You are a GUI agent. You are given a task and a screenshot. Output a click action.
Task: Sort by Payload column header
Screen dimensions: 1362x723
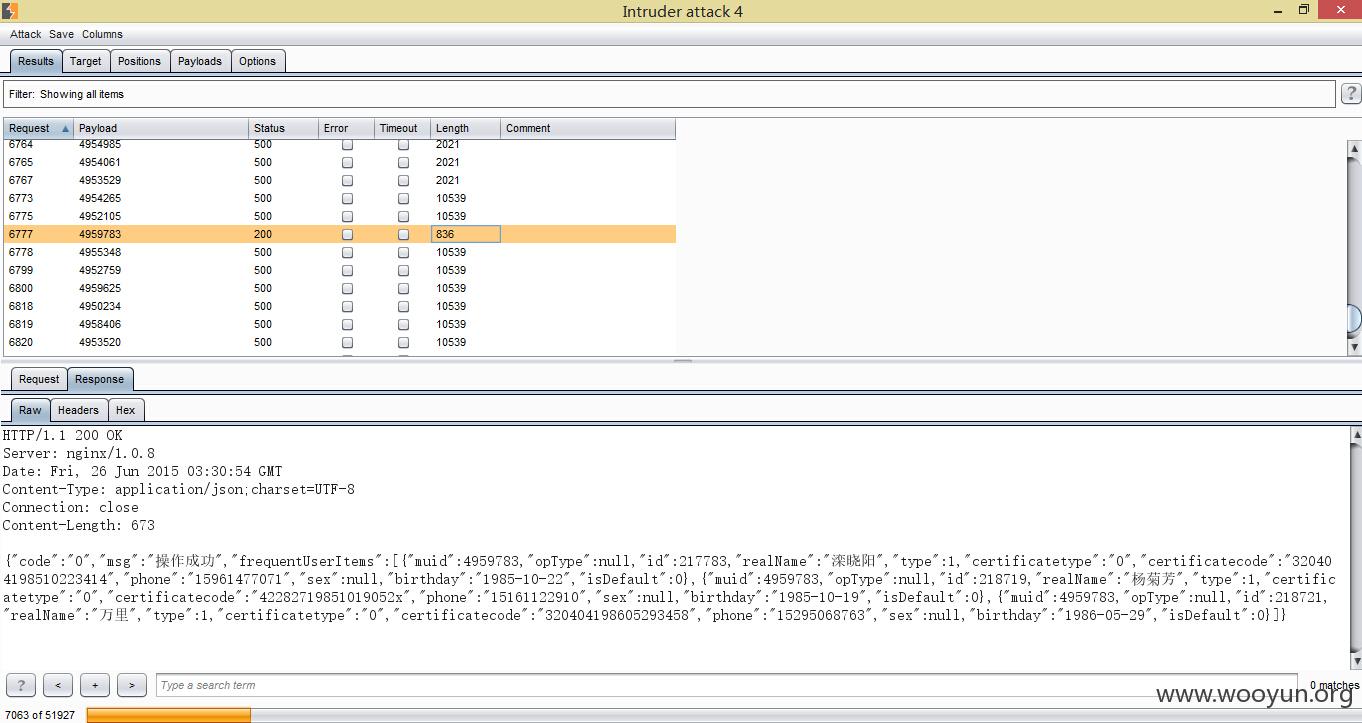(x=160, y=128)
